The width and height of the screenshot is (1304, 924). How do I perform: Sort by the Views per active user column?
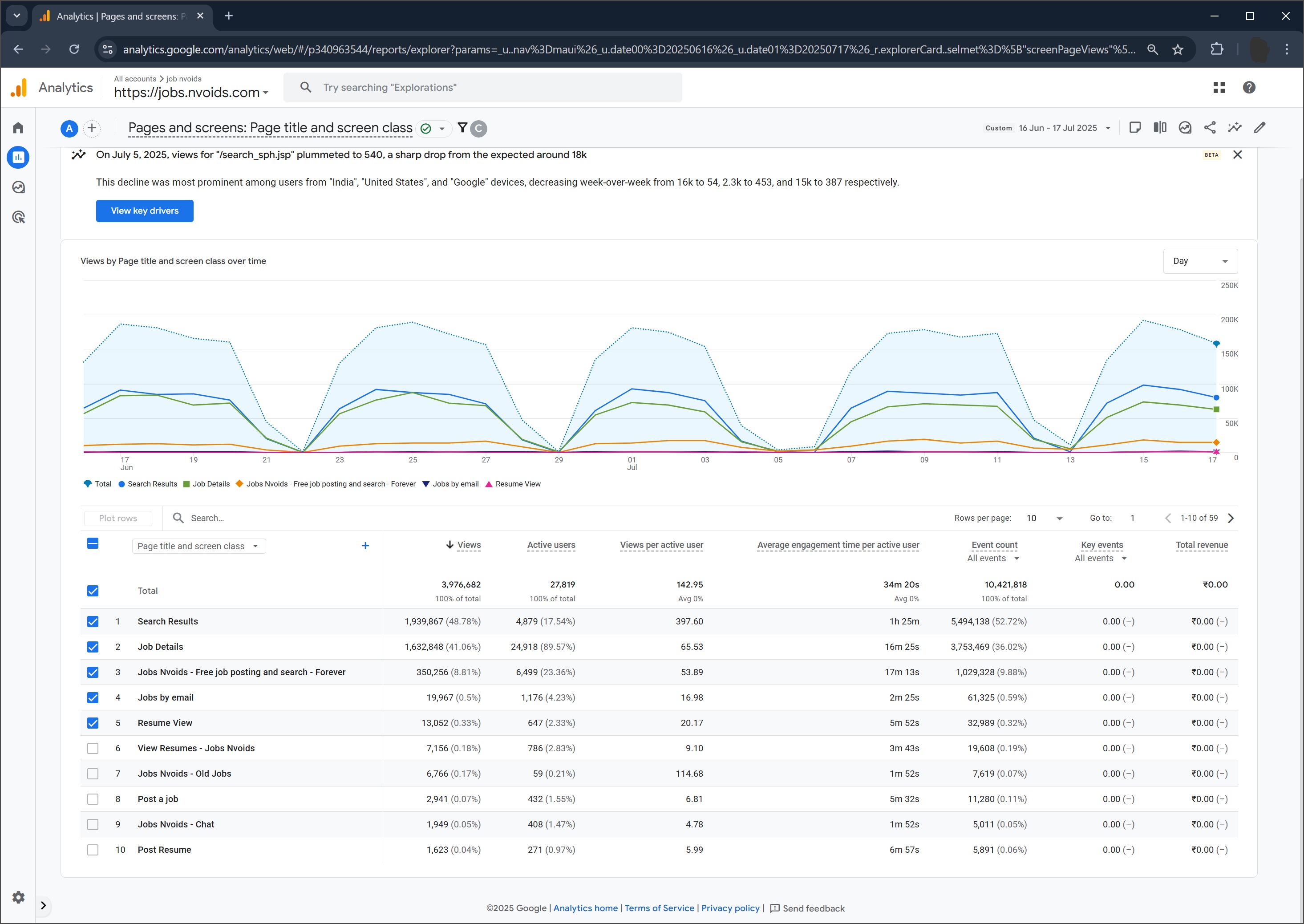click(x=661, y=544)
